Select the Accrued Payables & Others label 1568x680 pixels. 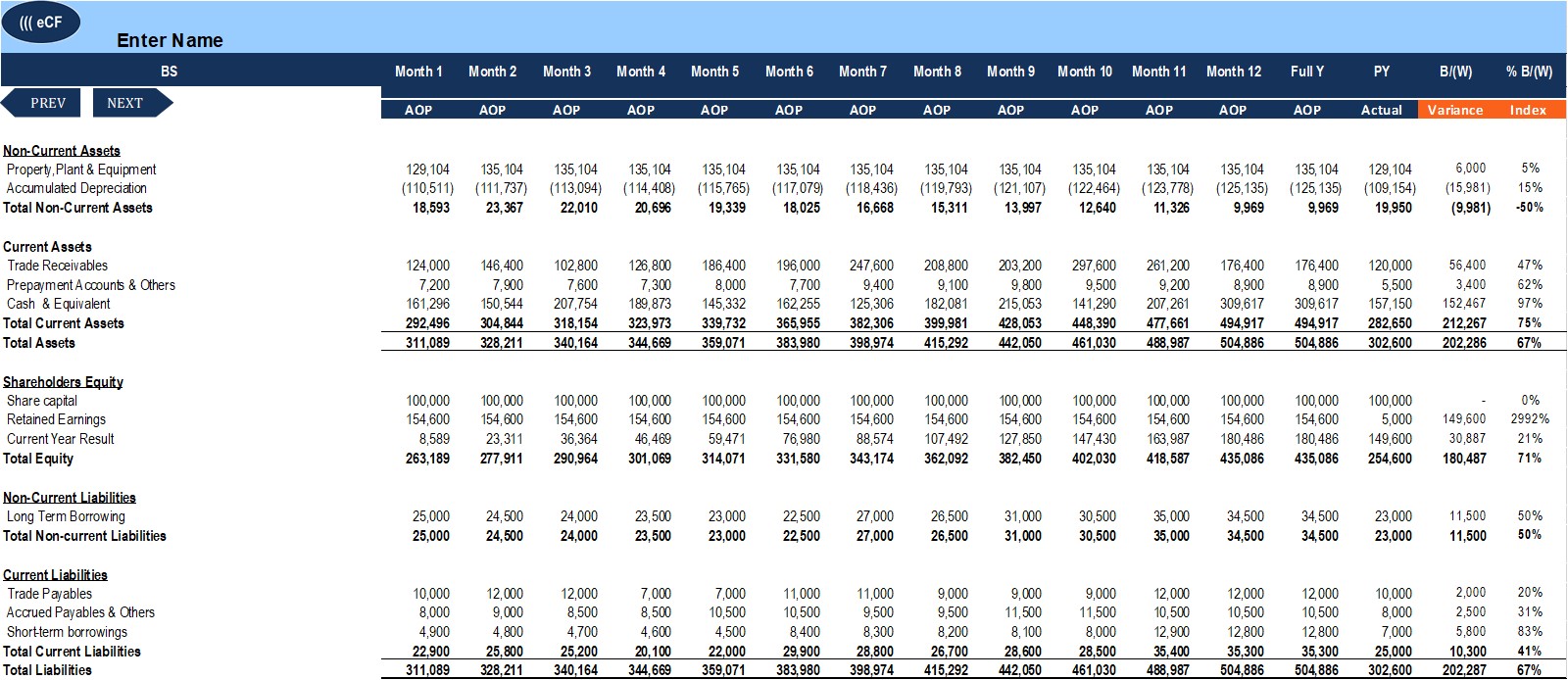(x=80, y=612)
